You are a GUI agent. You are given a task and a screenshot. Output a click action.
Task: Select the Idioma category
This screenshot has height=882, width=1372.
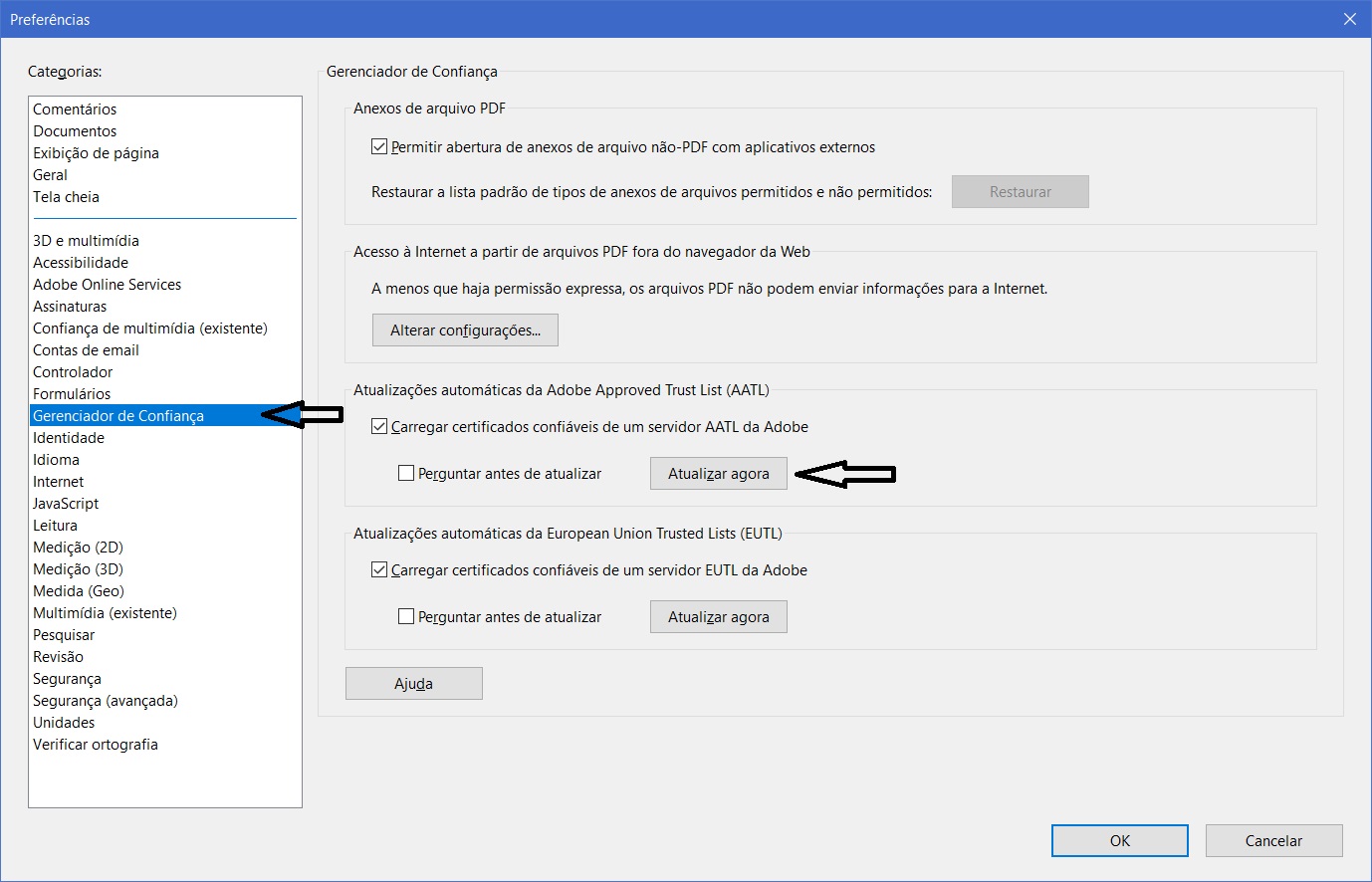[56, 460]
